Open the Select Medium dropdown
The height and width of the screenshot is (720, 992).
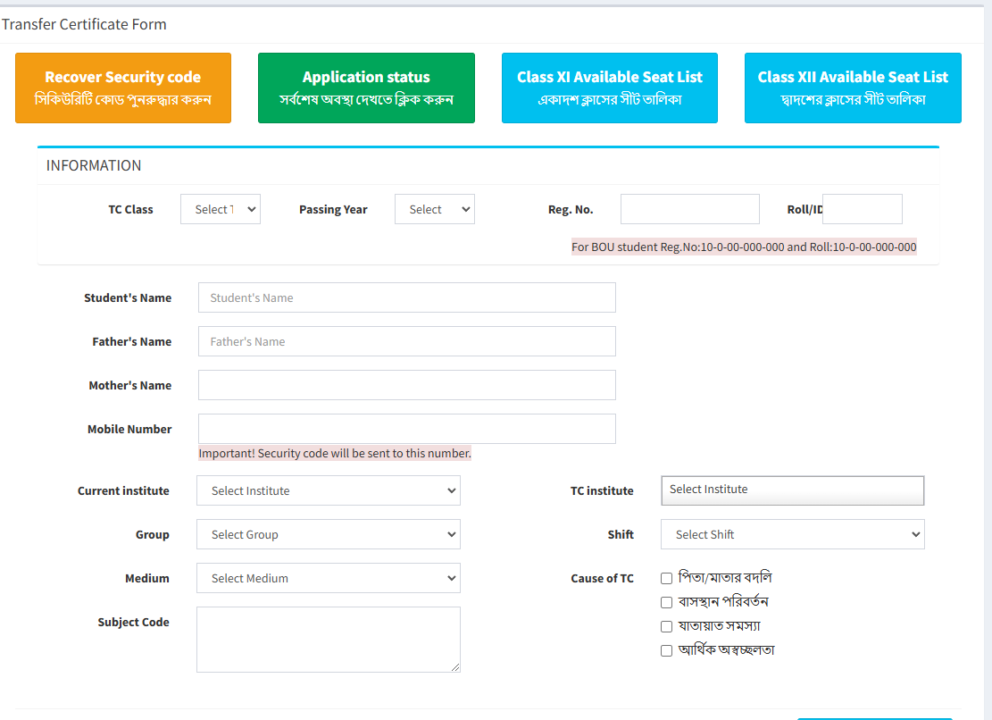pyautogui.click(x=328, y=578)
